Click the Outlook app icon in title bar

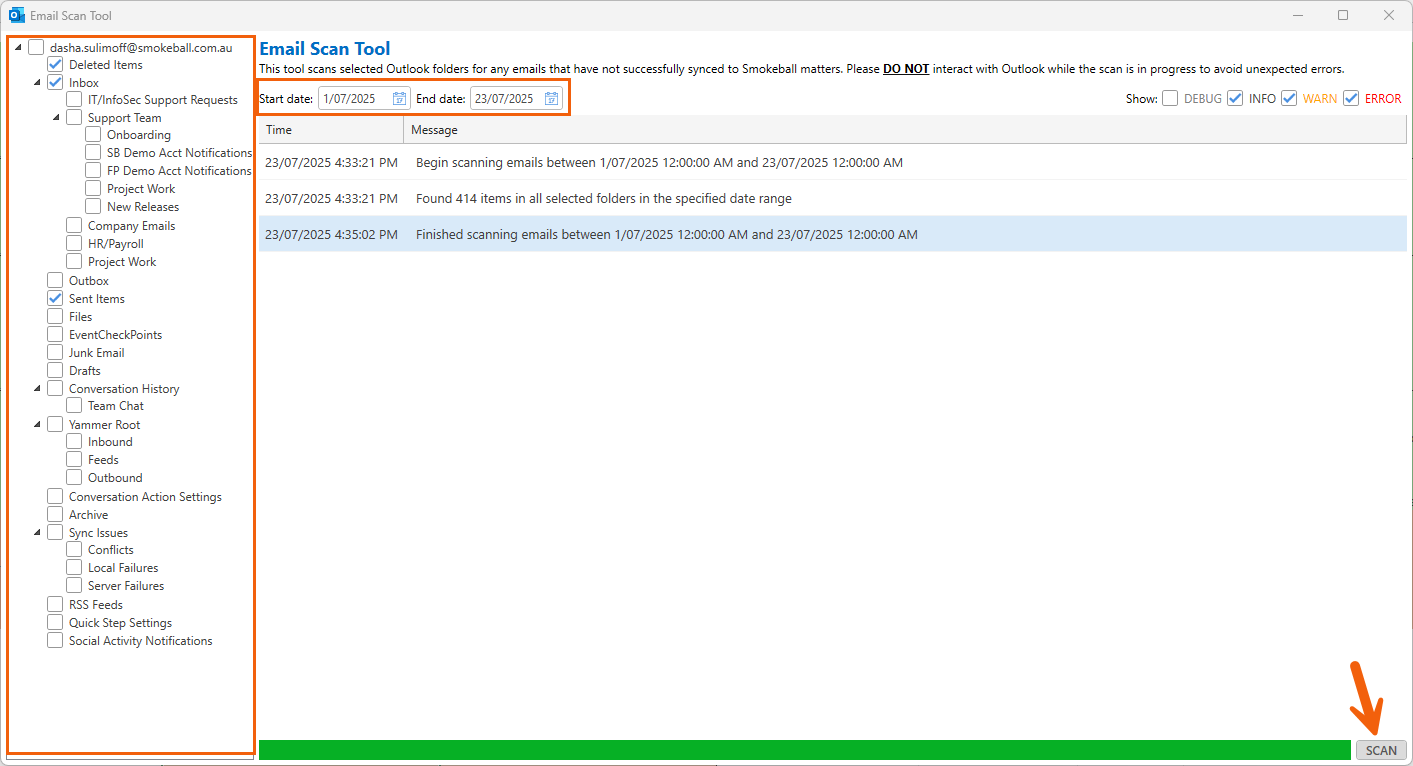click(17, 15)
